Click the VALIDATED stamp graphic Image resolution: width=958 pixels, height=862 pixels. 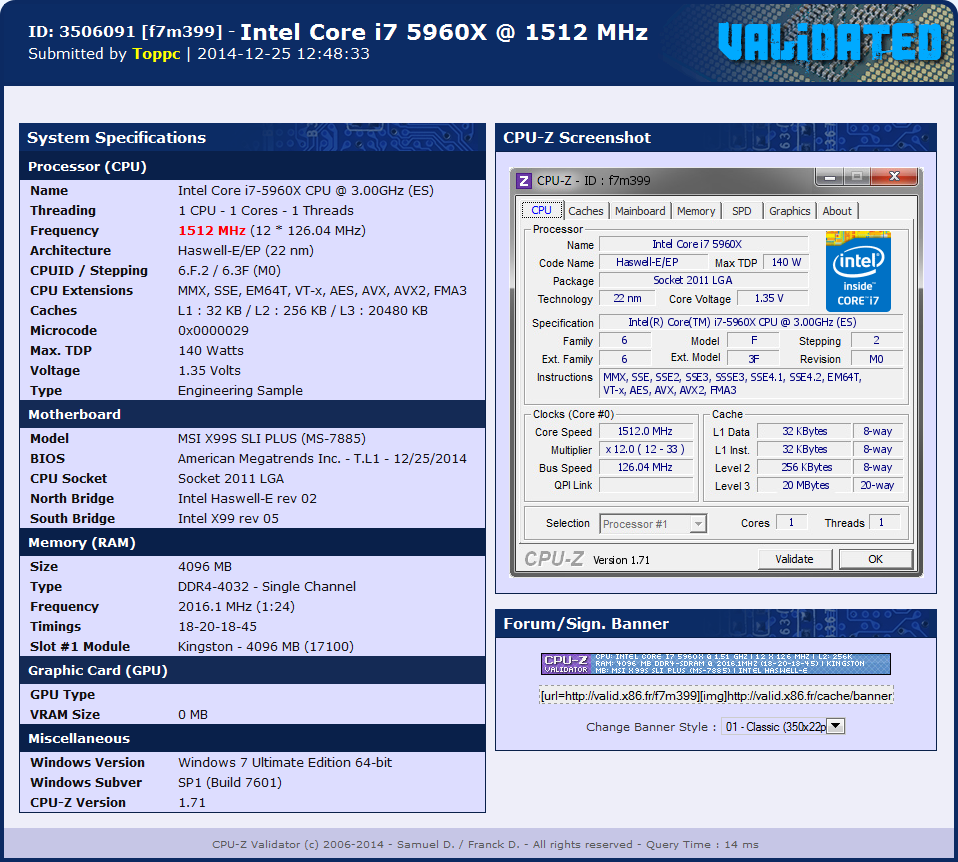pyautogui.click(x=830, y=43)
